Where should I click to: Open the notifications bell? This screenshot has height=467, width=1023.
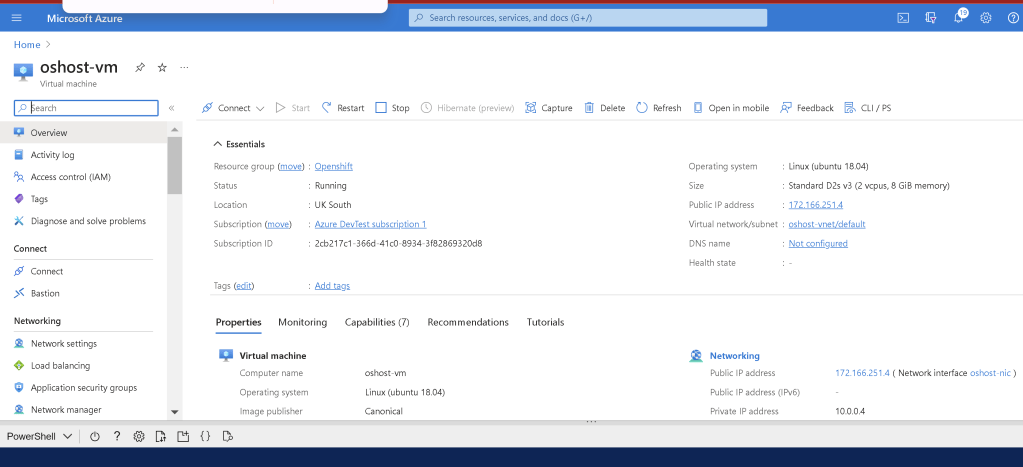pyautogui.click(x=958, y=18)
